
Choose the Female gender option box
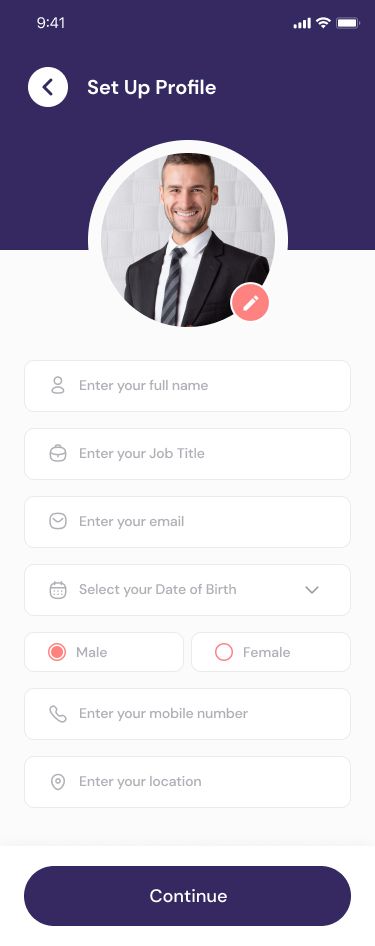point(271,652)
